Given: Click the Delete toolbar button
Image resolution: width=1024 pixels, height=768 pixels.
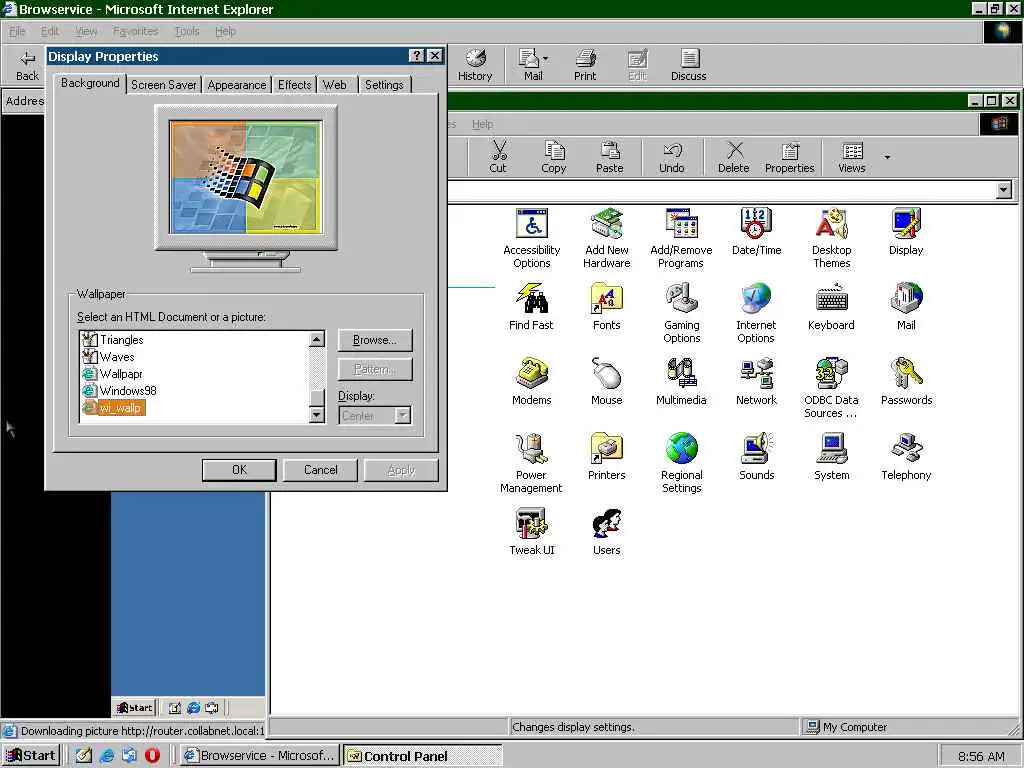Looking at the screenshot, I should pos(733,157).
